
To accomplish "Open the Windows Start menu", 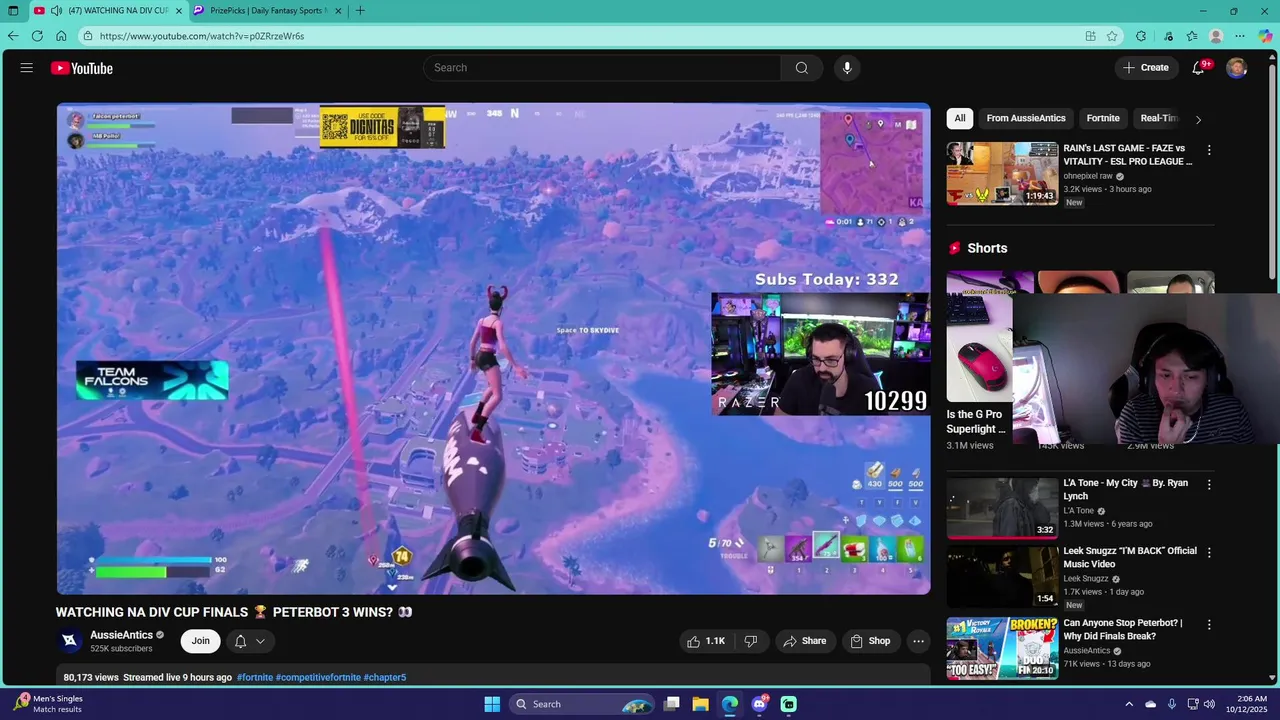I will click(492, 704).
